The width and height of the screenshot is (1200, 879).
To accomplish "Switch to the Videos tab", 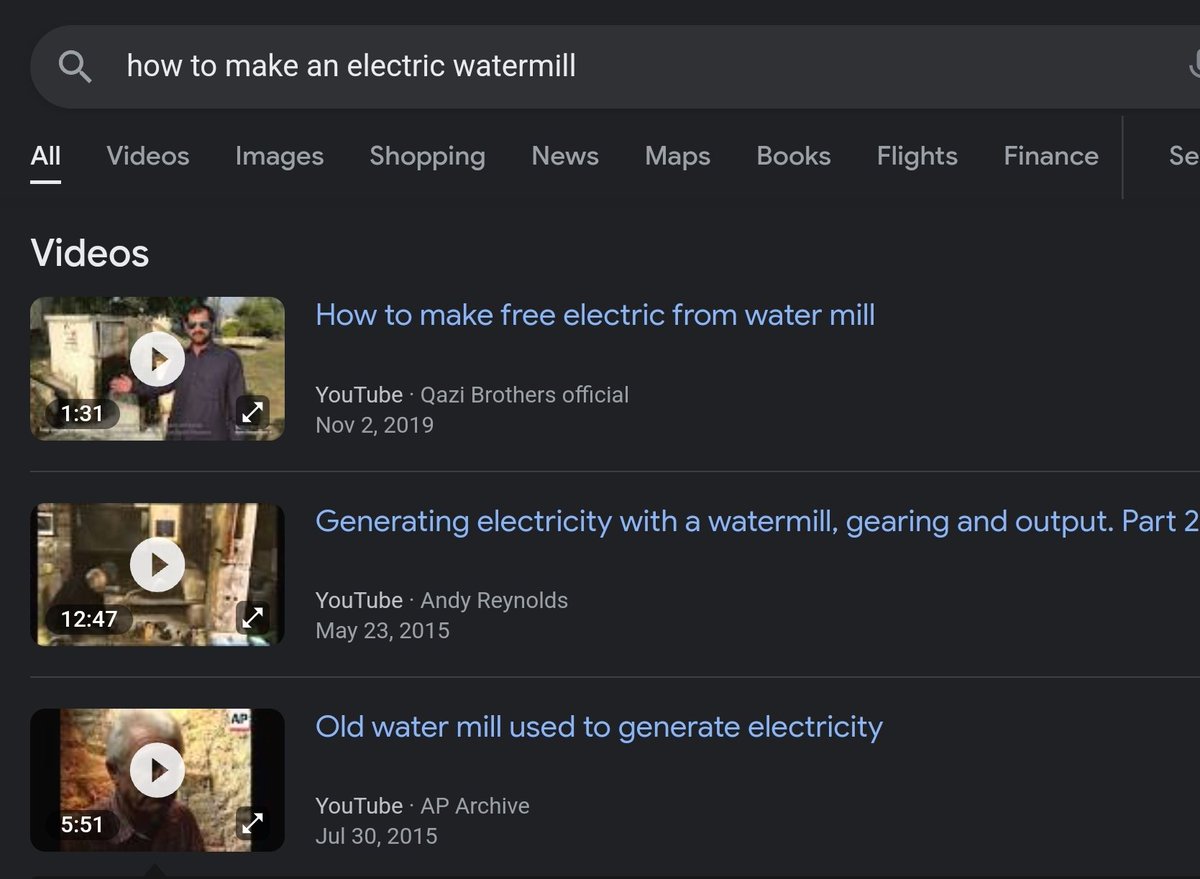I will (148, 156).
